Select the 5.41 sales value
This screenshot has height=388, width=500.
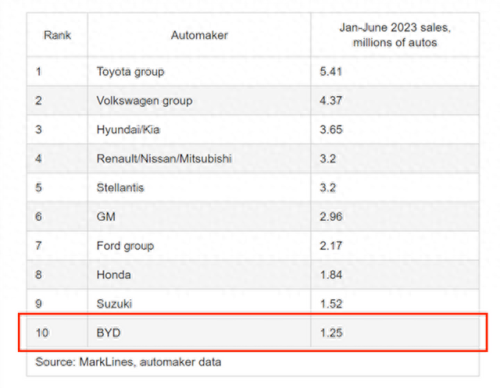click(x=331, y=71)
